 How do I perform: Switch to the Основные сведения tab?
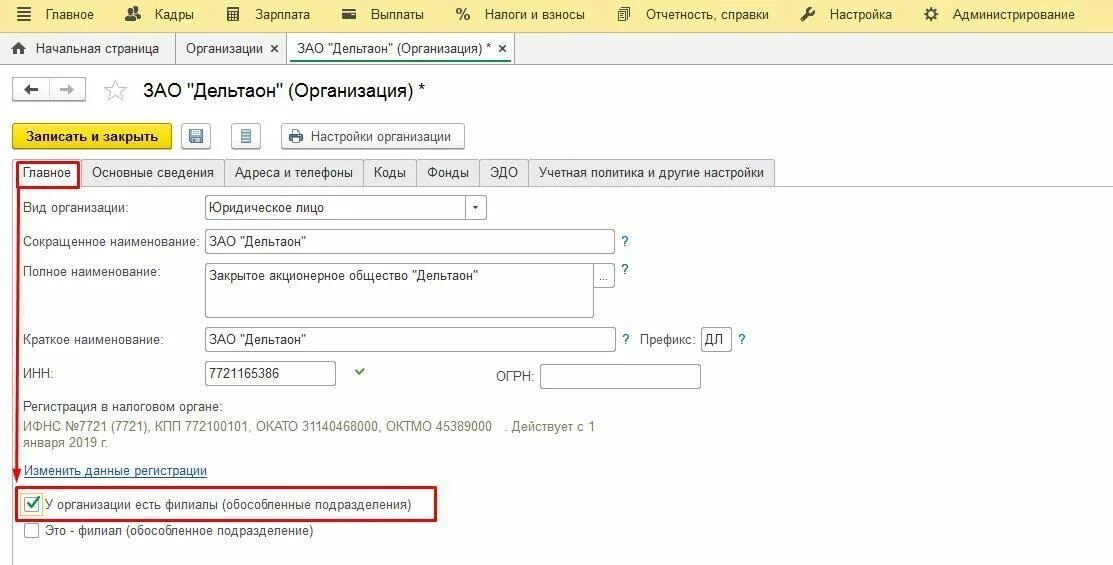tap(153, 172)
